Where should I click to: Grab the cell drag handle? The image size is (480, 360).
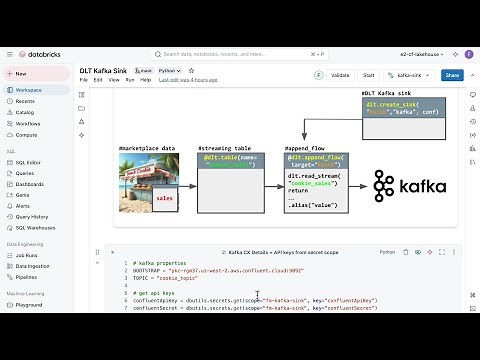tap(97, 252)
